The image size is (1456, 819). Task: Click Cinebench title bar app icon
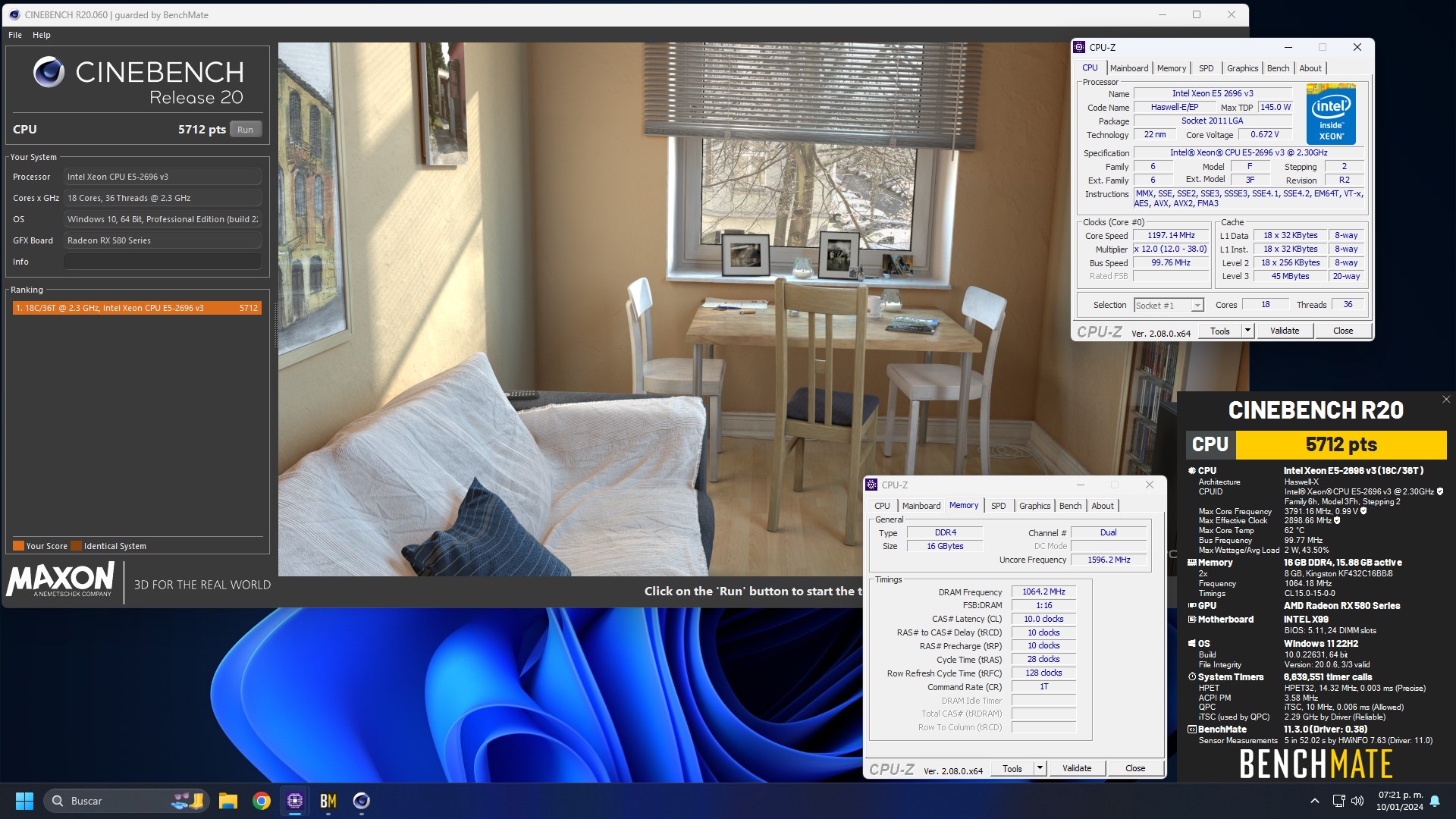click(x=14, y=15)
